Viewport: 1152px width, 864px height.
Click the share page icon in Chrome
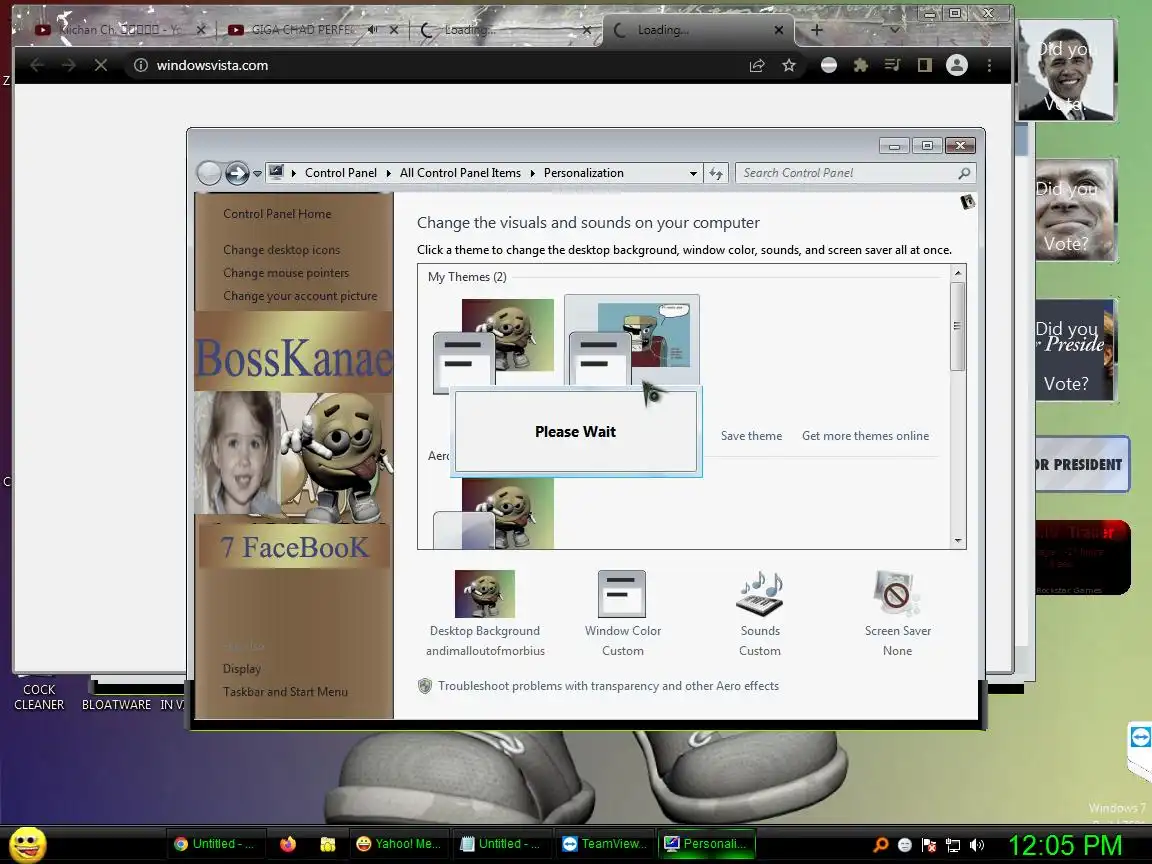757,65
